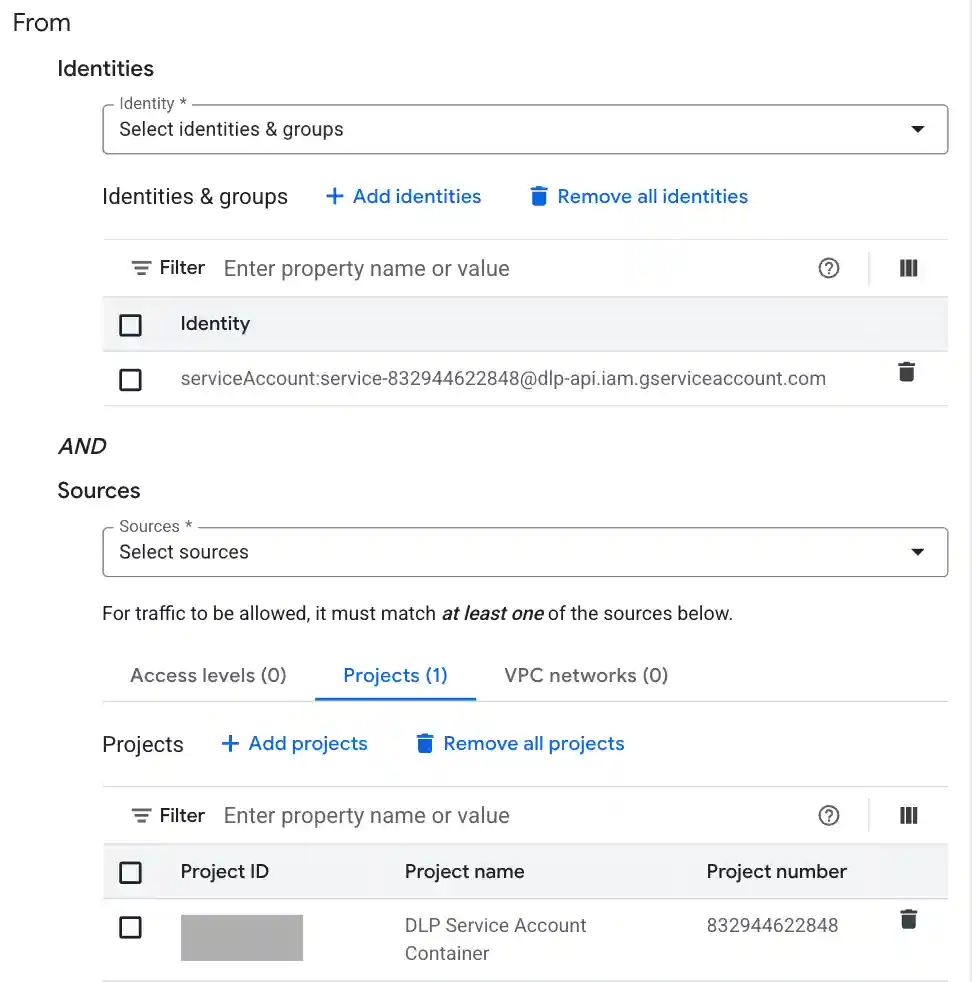Switch to the Access levels tab
972x982 pixels.
pyautogui.click(x=207, y=675)
